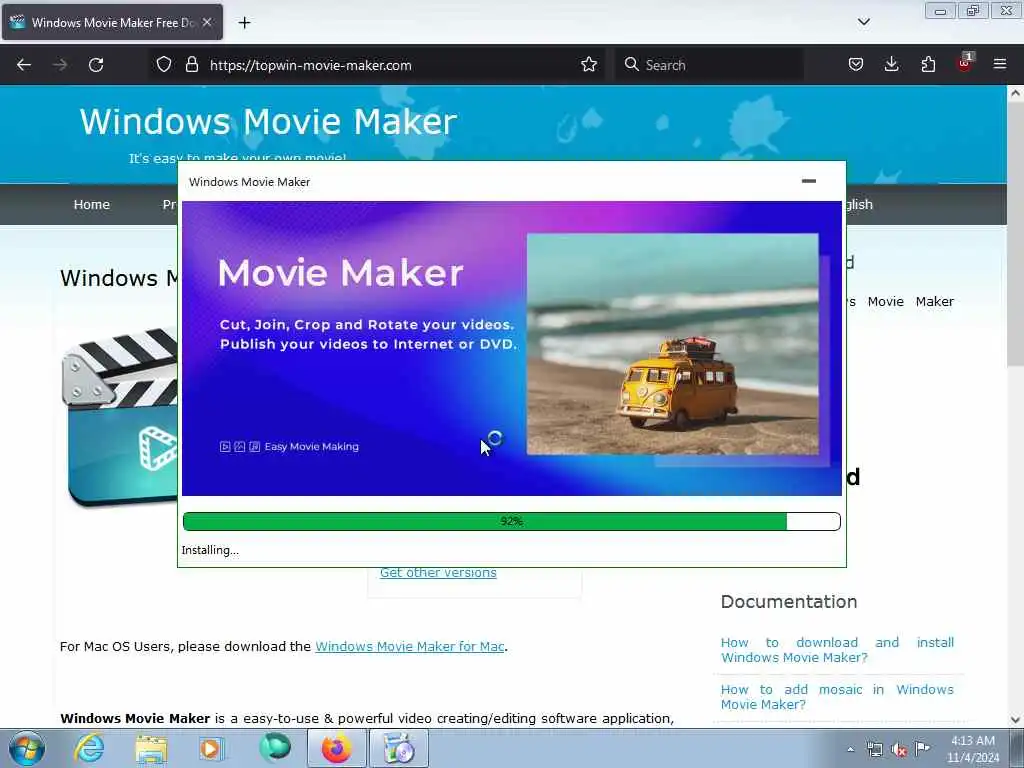Click the padlock site security icon
The image size is (1024, 768).
(x=191, y=65)
